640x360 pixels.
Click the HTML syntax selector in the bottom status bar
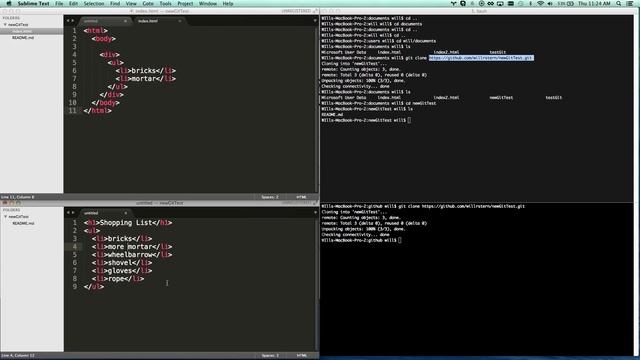301,356
